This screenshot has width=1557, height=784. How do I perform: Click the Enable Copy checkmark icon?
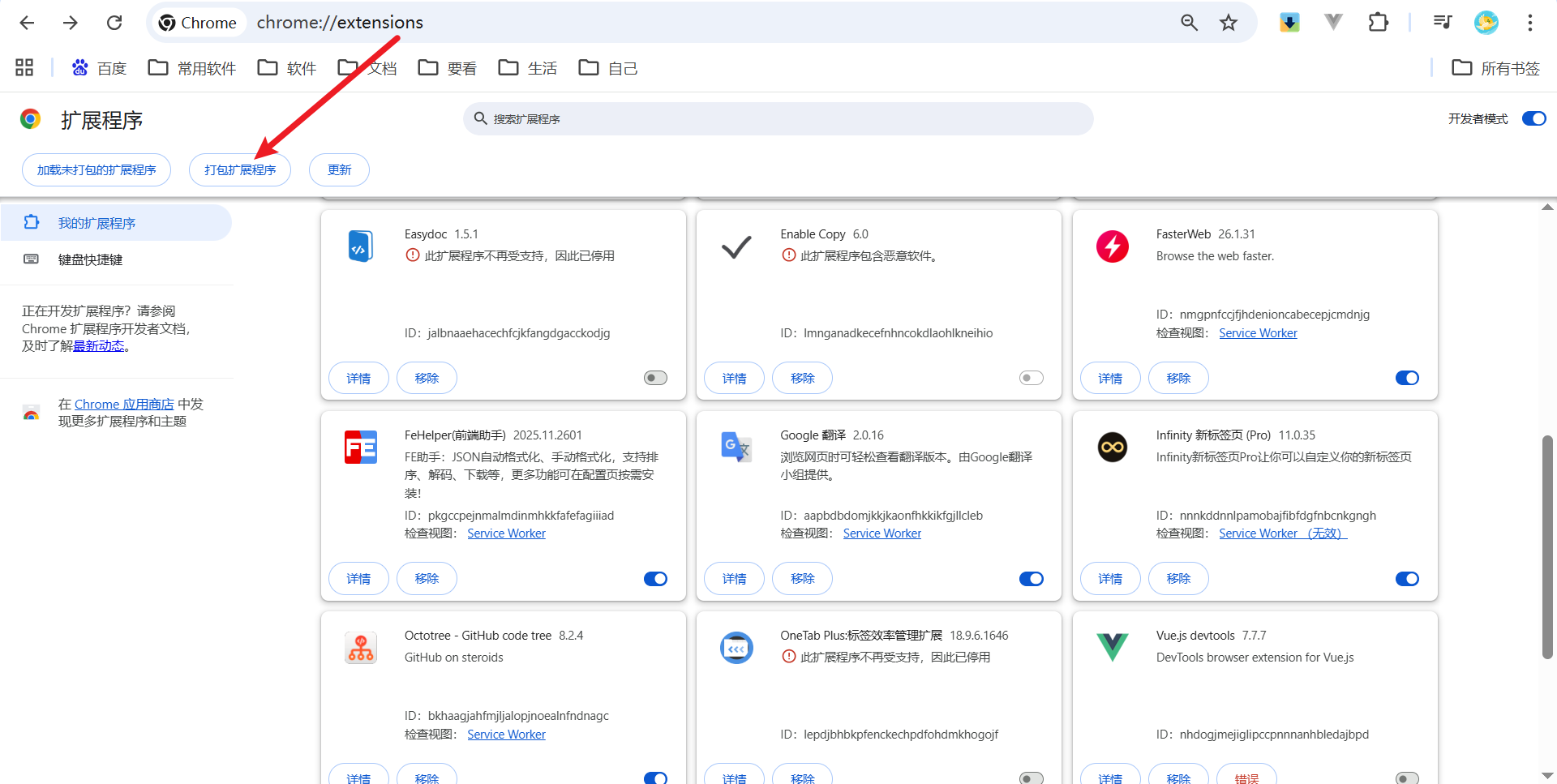736,246
